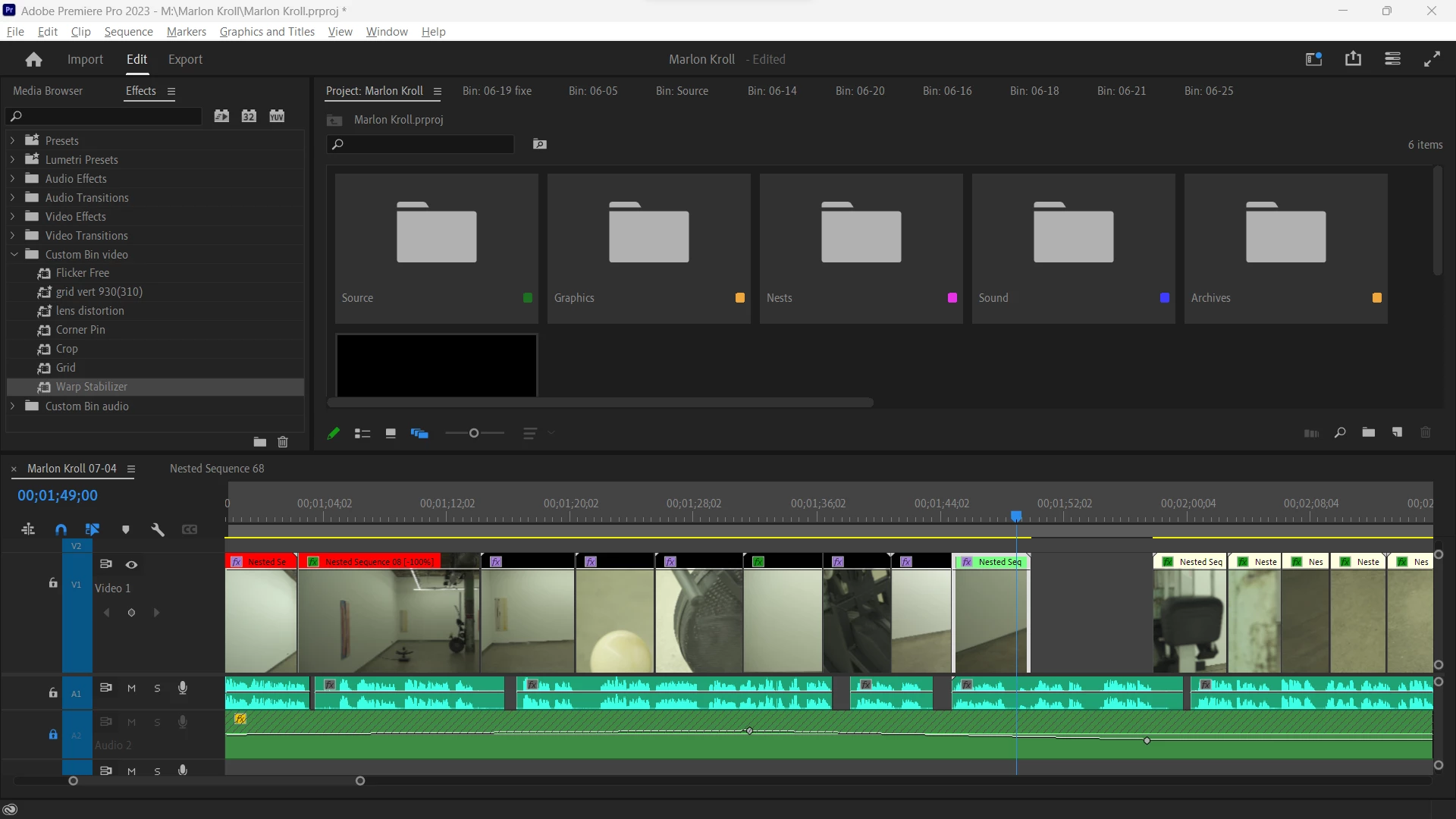Switch to Bin: 06-14 tab

(771, 91)
